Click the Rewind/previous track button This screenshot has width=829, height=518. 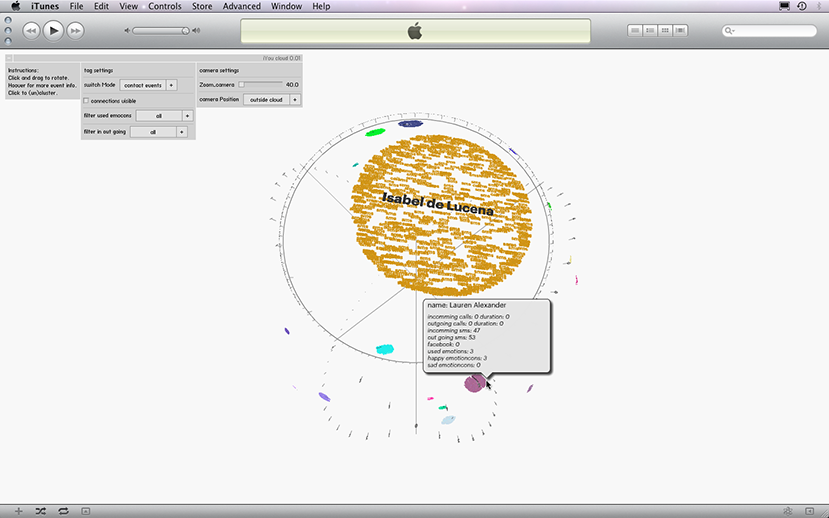pyautogui.click(x=31, y=31)
